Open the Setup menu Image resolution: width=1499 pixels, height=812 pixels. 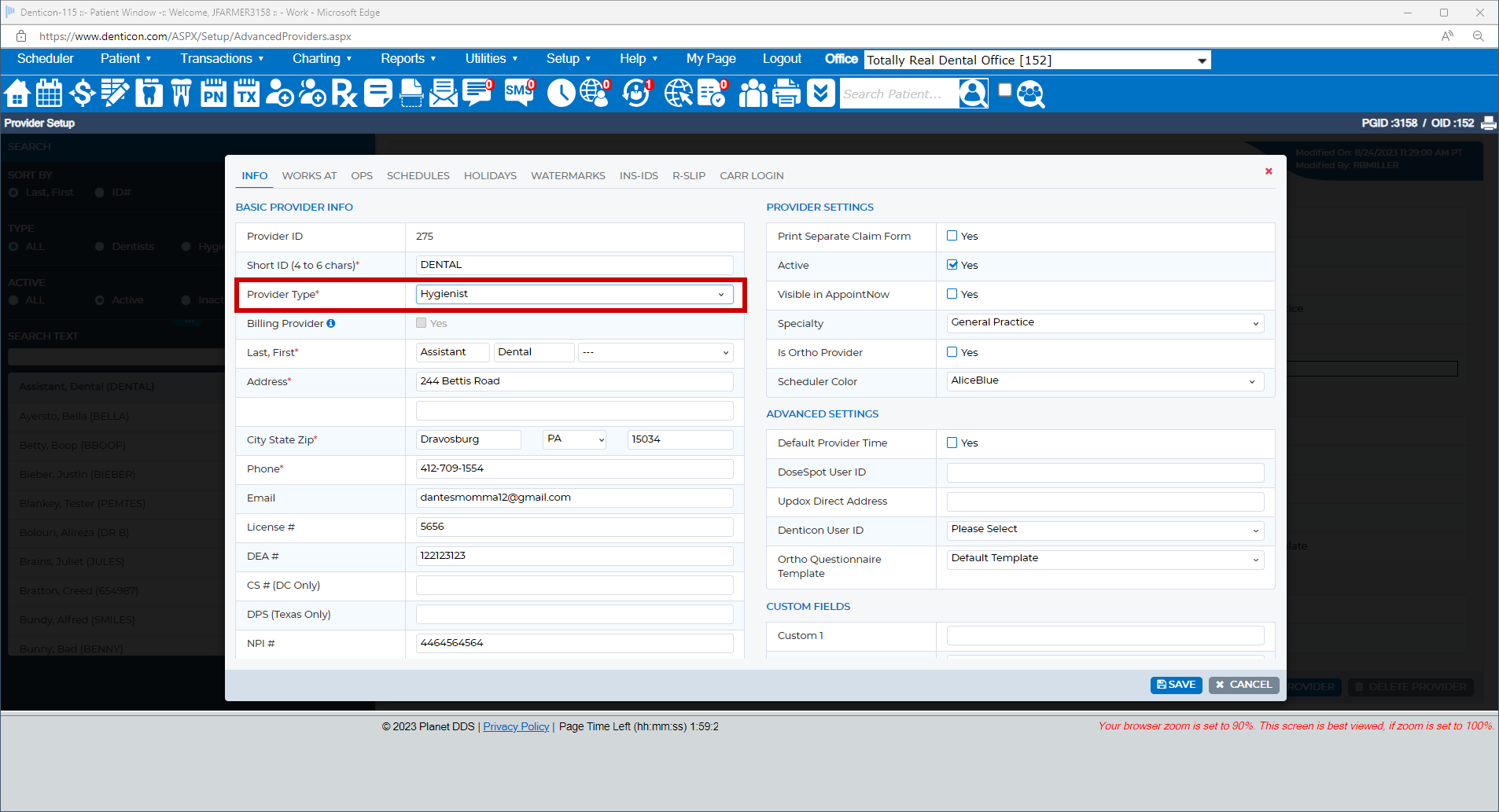point(569,58)
